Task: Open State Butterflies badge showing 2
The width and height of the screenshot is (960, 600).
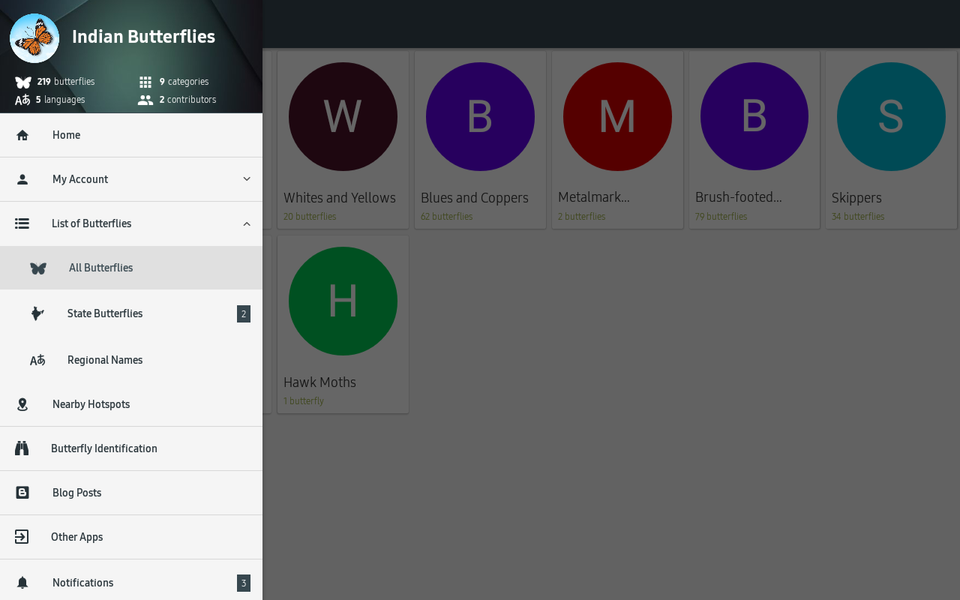Action: point(243,314)
